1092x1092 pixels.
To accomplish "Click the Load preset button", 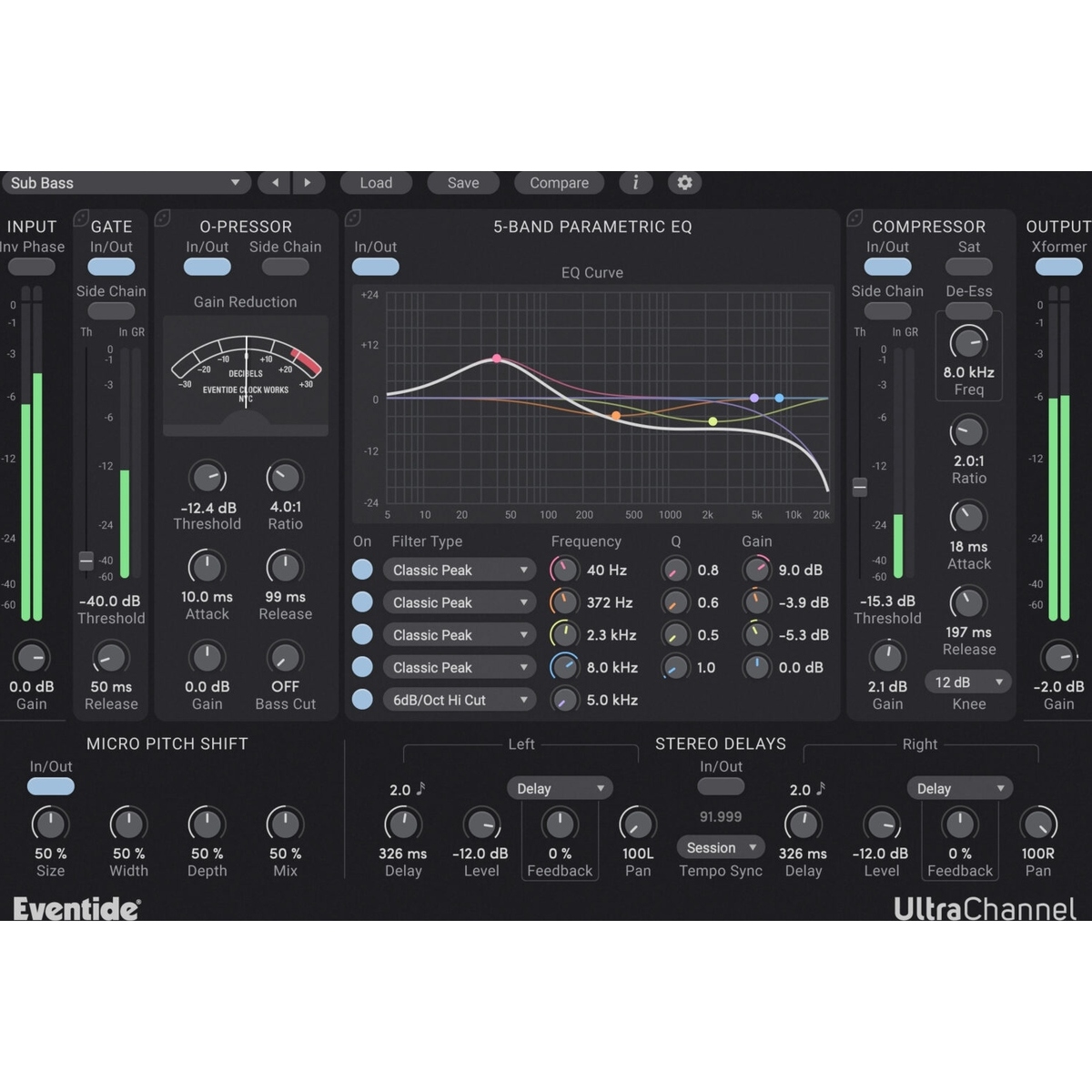I will (376, 183).
